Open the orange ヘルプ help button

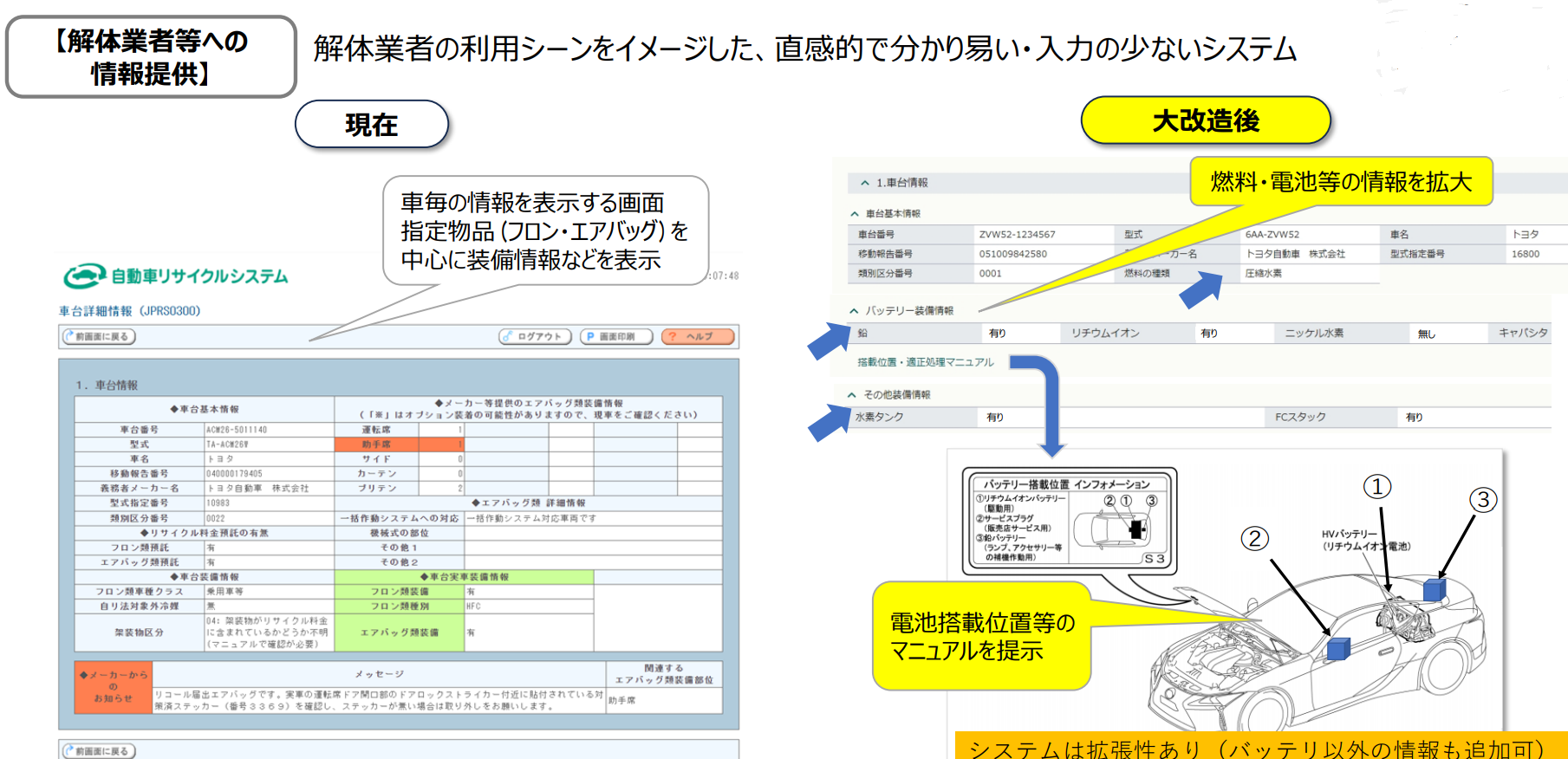click(x=698, y=336)
